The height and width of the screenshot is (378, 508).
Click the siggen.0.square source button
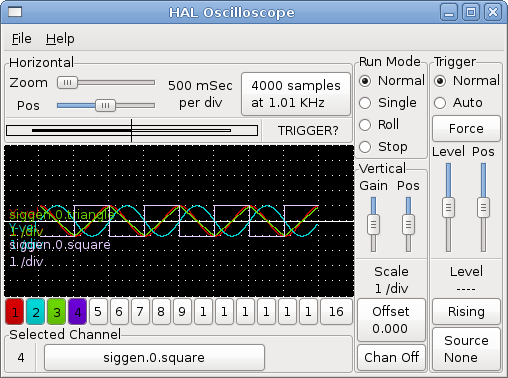pyautogui.click(x=154, y=358)
